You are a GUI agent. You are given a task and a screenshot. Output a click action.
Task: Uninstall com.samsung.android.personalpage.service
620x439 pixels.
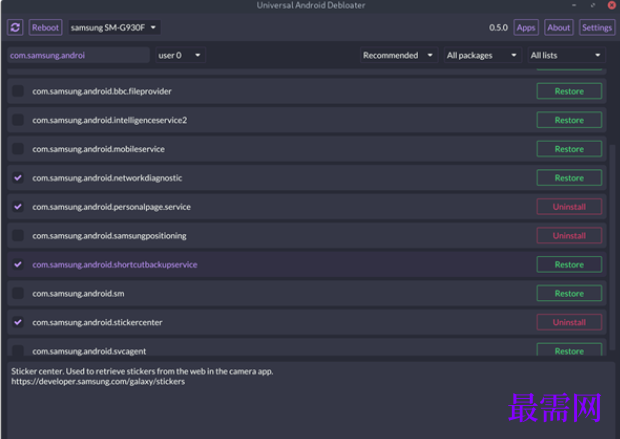[569, 206]
